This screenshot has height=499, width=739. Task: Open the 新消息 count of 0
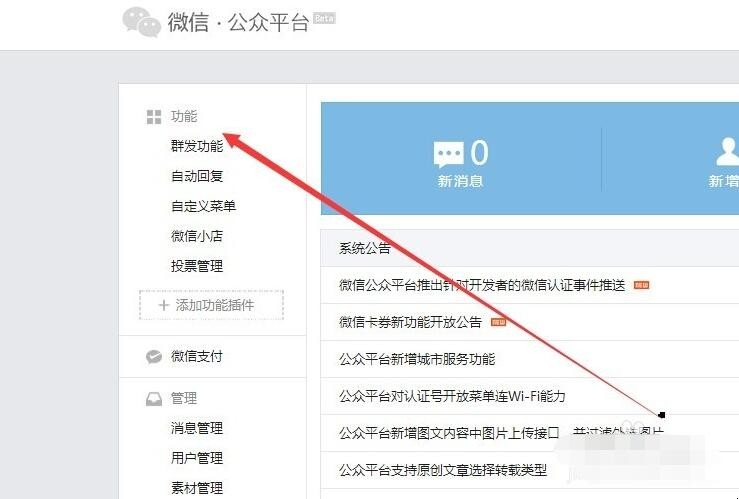tap(480, 153)
